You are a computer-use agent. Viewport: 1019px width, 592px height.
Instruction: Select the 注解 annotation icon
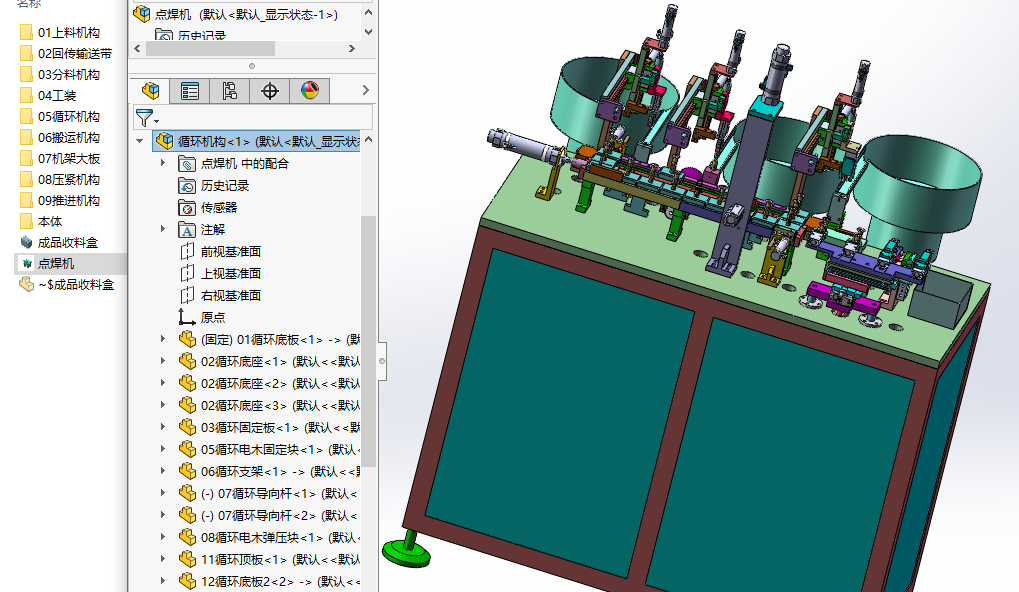187,230
